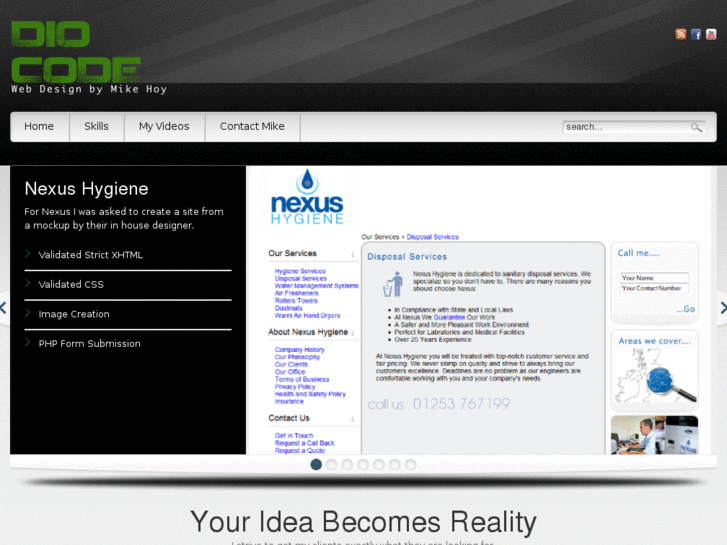This screenshot has height=545, width=727.
Task: Open the Company History link
Action: click(x=300, y=350)
